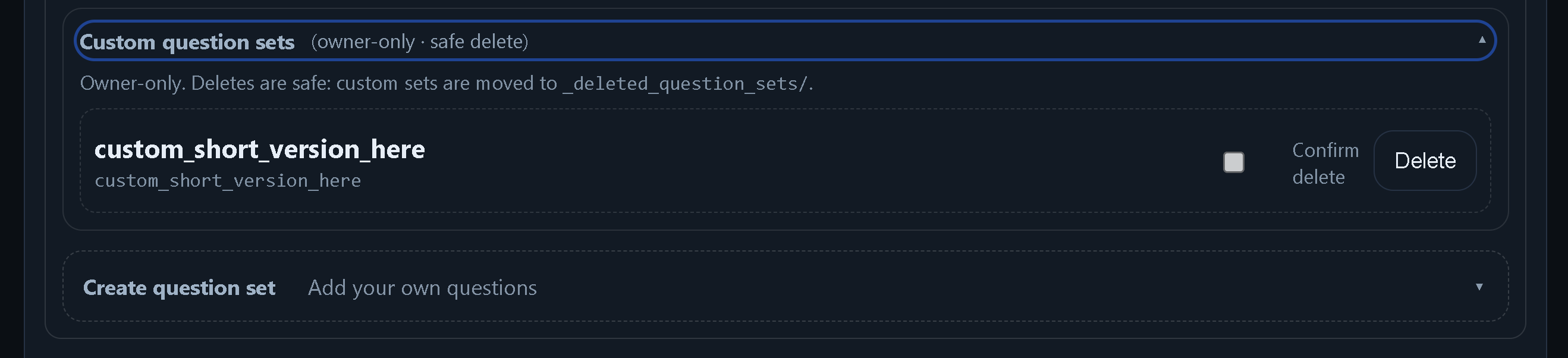Tick the Confirm delete checkbox
This screenshot has width=1568, height=358.
[1233, 162]
